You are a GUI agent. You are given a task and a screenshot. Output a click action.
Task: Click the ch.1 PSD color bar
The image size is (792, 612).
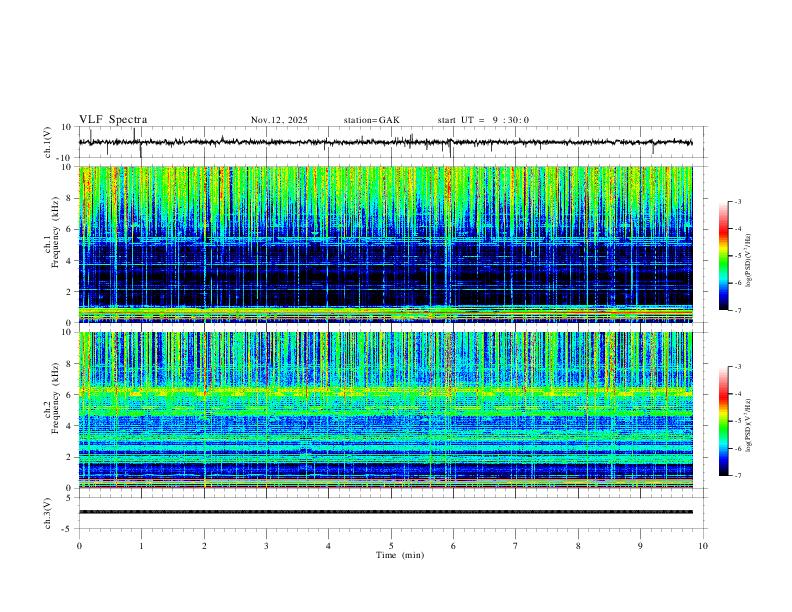724,256
